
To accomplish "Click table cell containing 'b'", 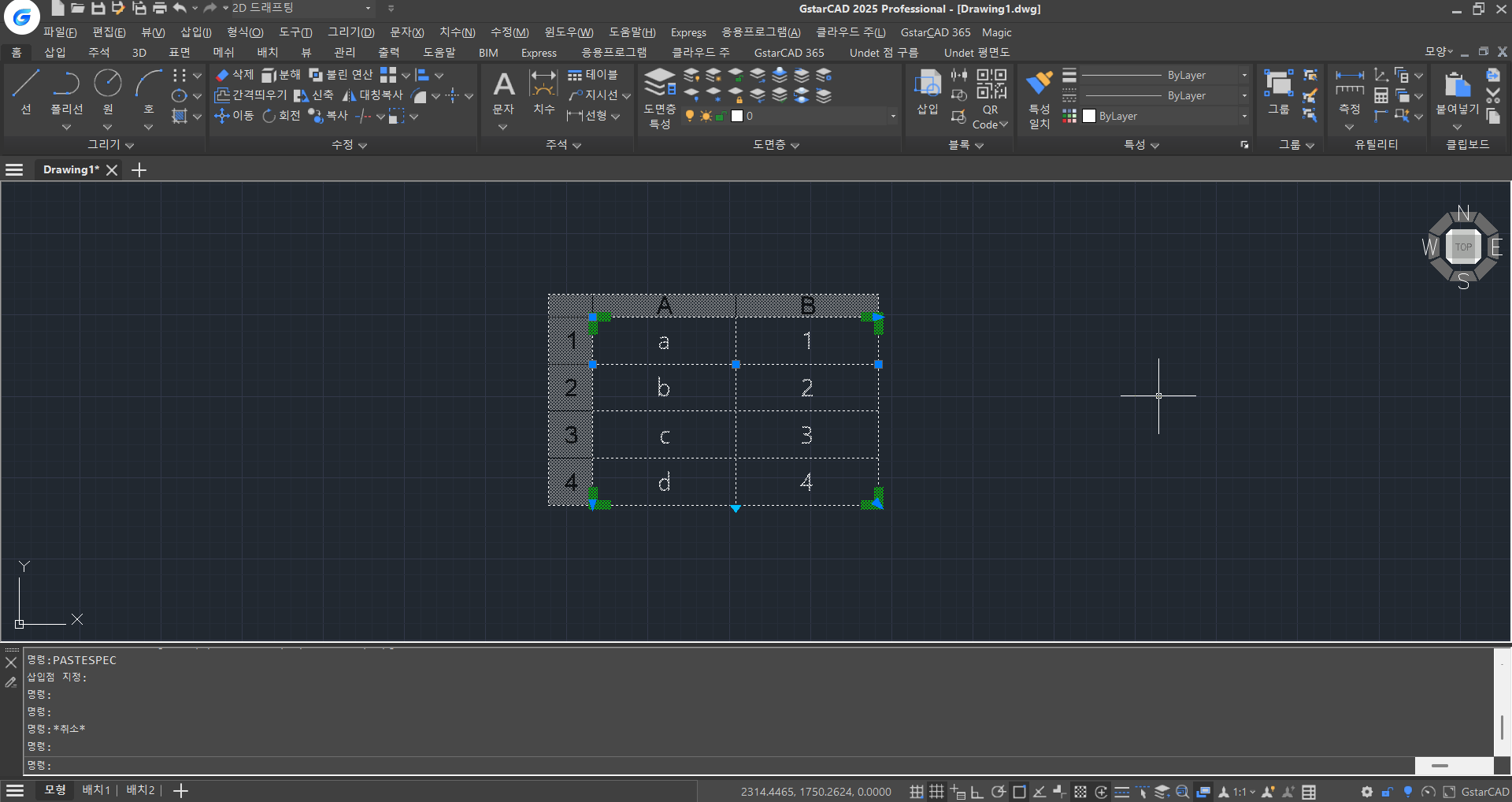I will click(x=664, y=388).
